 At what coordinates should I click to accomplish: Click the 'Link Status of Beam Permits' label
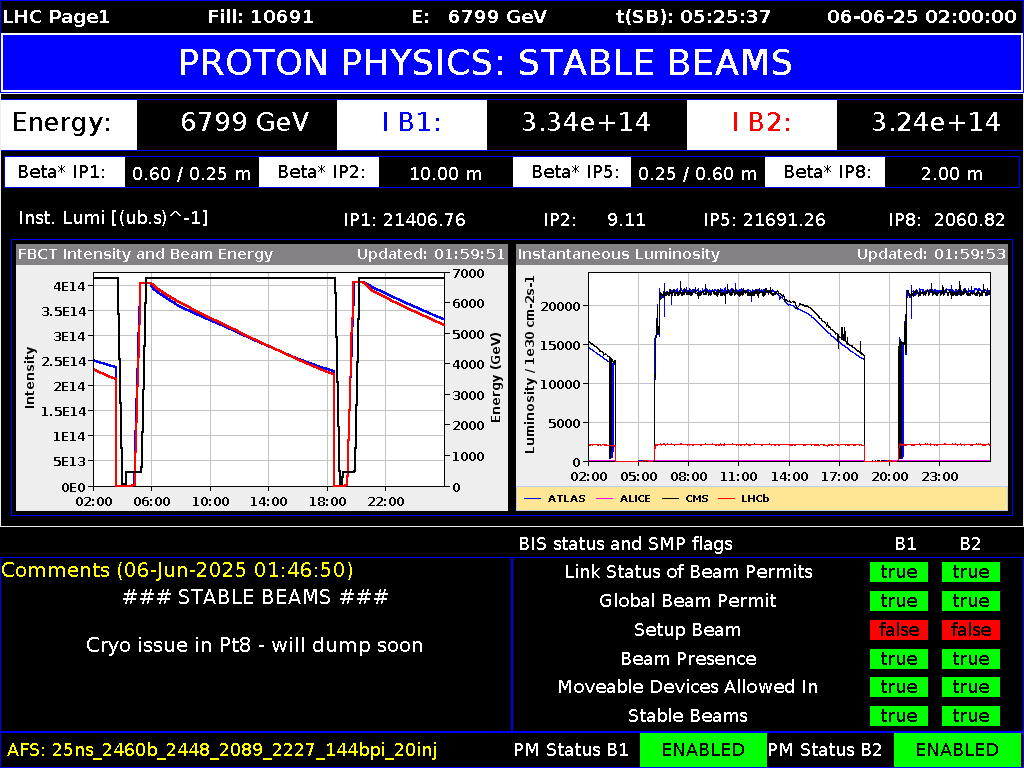(689, 572)
